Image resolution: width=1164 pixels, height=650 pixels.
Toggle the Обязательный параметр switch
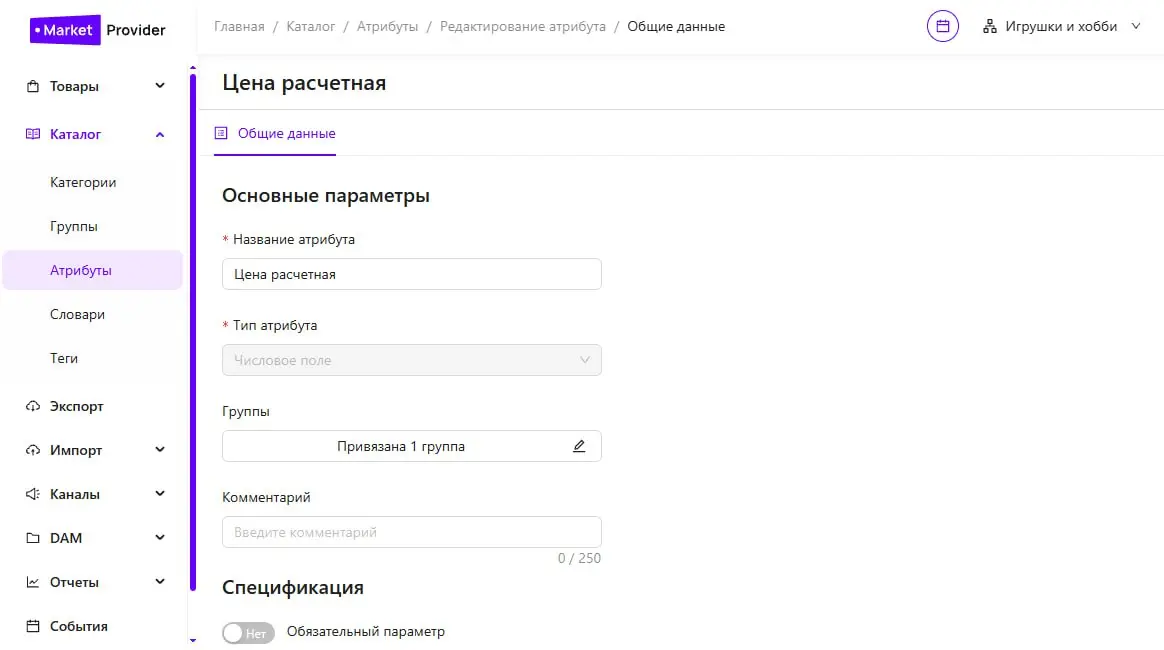coord(248,633)
